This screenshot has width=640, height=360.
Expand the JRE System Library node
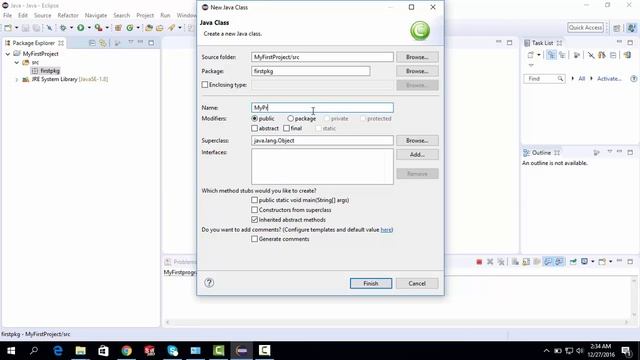[x=17, y=80]
